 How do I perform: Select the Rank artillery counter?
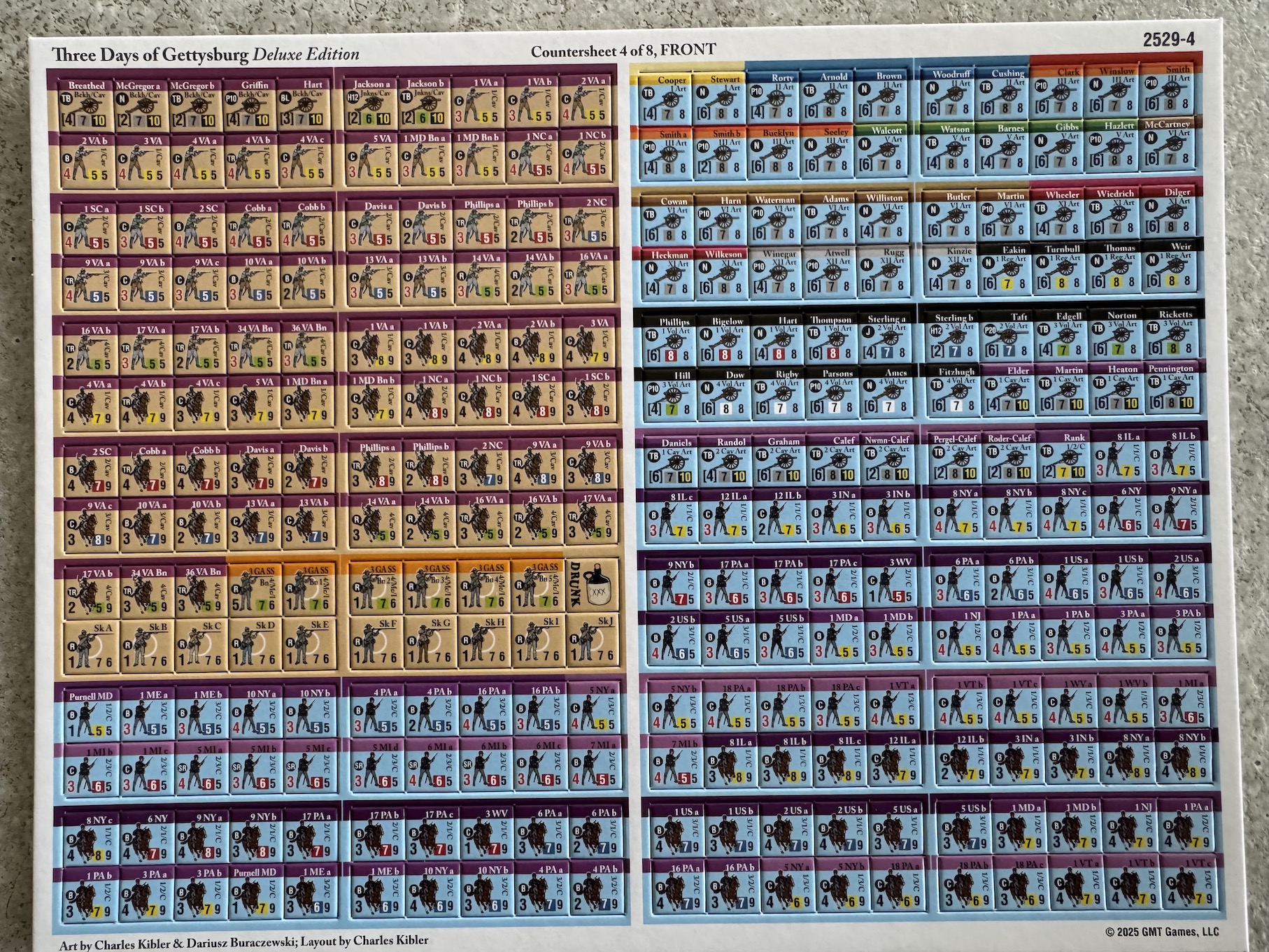1066,459
